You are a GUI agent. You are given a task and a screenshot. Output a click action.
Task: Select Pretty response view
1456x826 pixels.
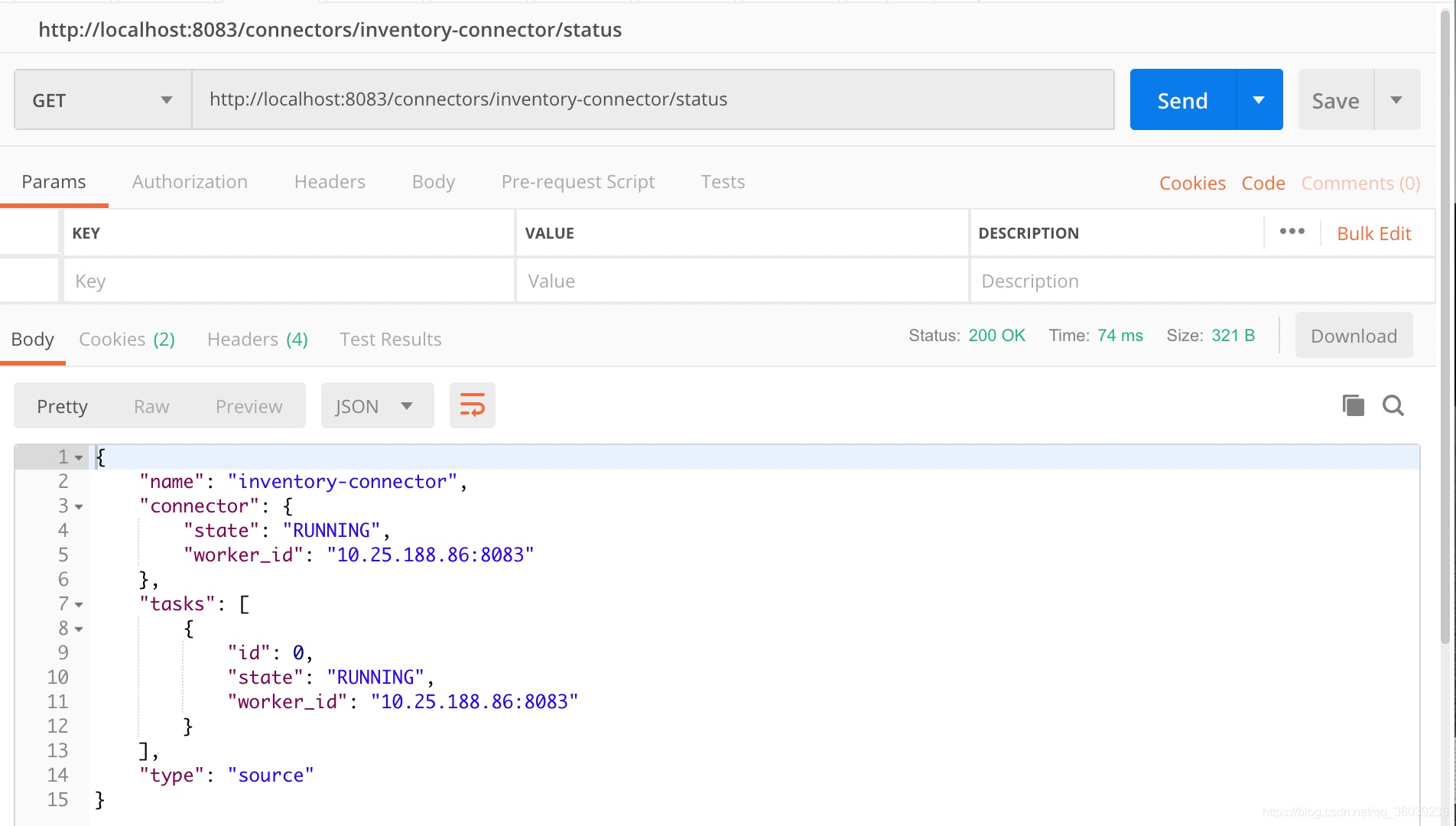point(63,406)
